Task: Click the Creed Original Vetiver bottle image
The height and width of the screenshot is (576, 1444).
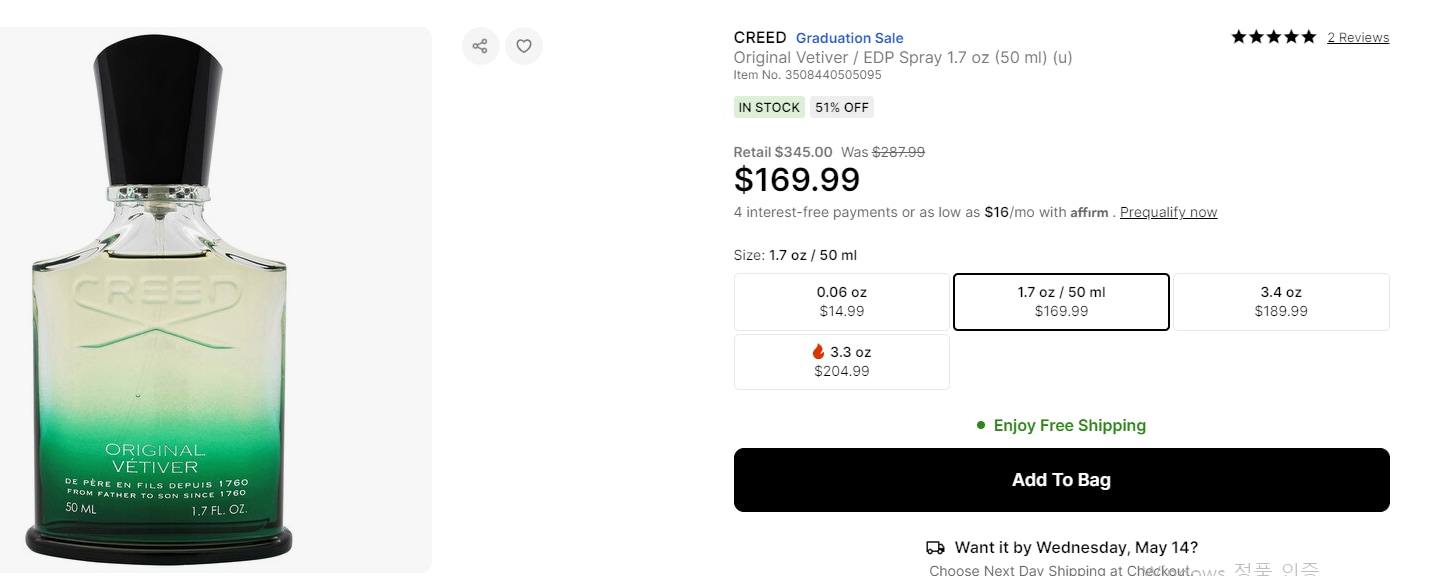Action: (x=160, y=300)
